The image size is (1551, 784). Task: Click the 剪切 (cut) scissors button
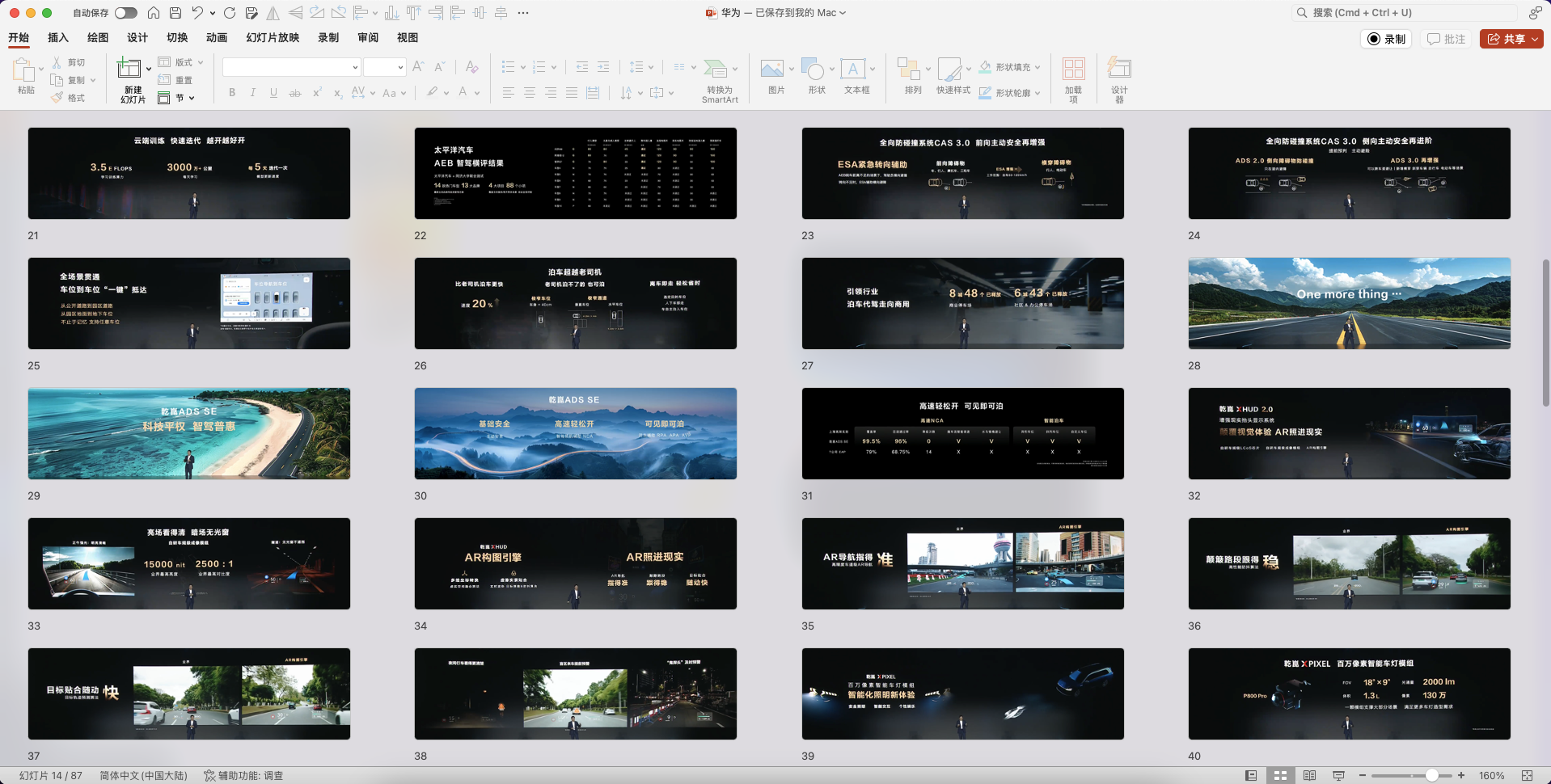69,62
